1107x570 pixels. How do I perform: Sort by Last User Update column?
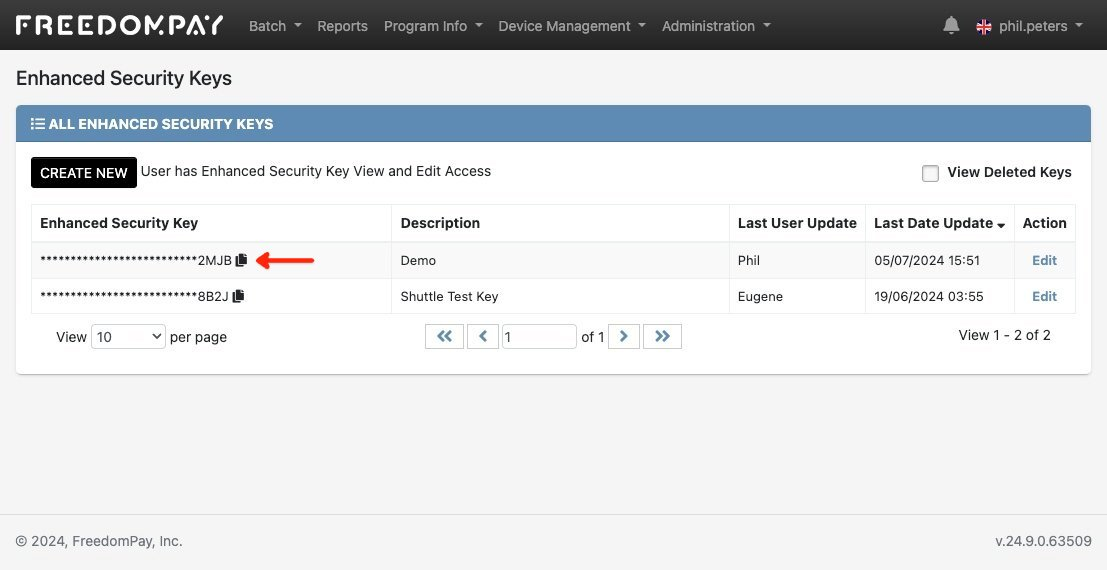(x=797, y=223)
